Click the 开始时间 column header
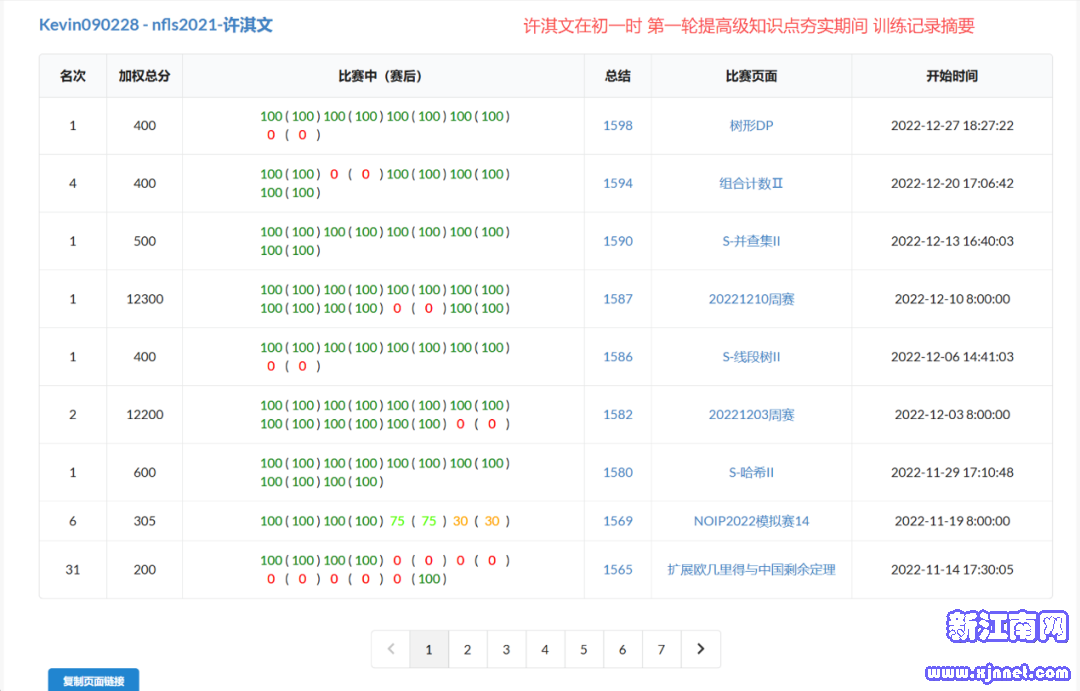 click(951, 76)
